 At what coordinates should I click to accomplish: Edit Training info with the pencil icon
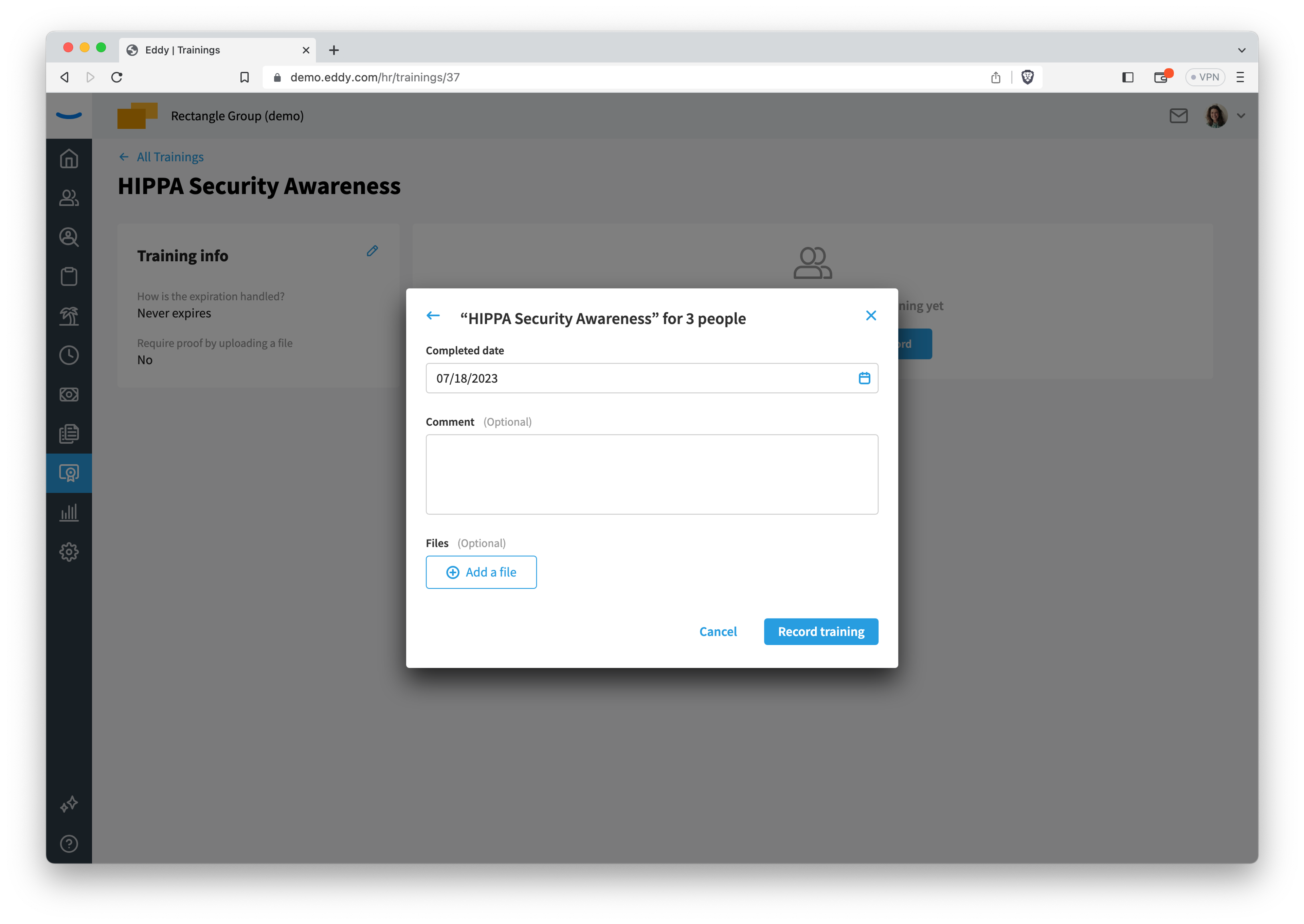point(372,251)
